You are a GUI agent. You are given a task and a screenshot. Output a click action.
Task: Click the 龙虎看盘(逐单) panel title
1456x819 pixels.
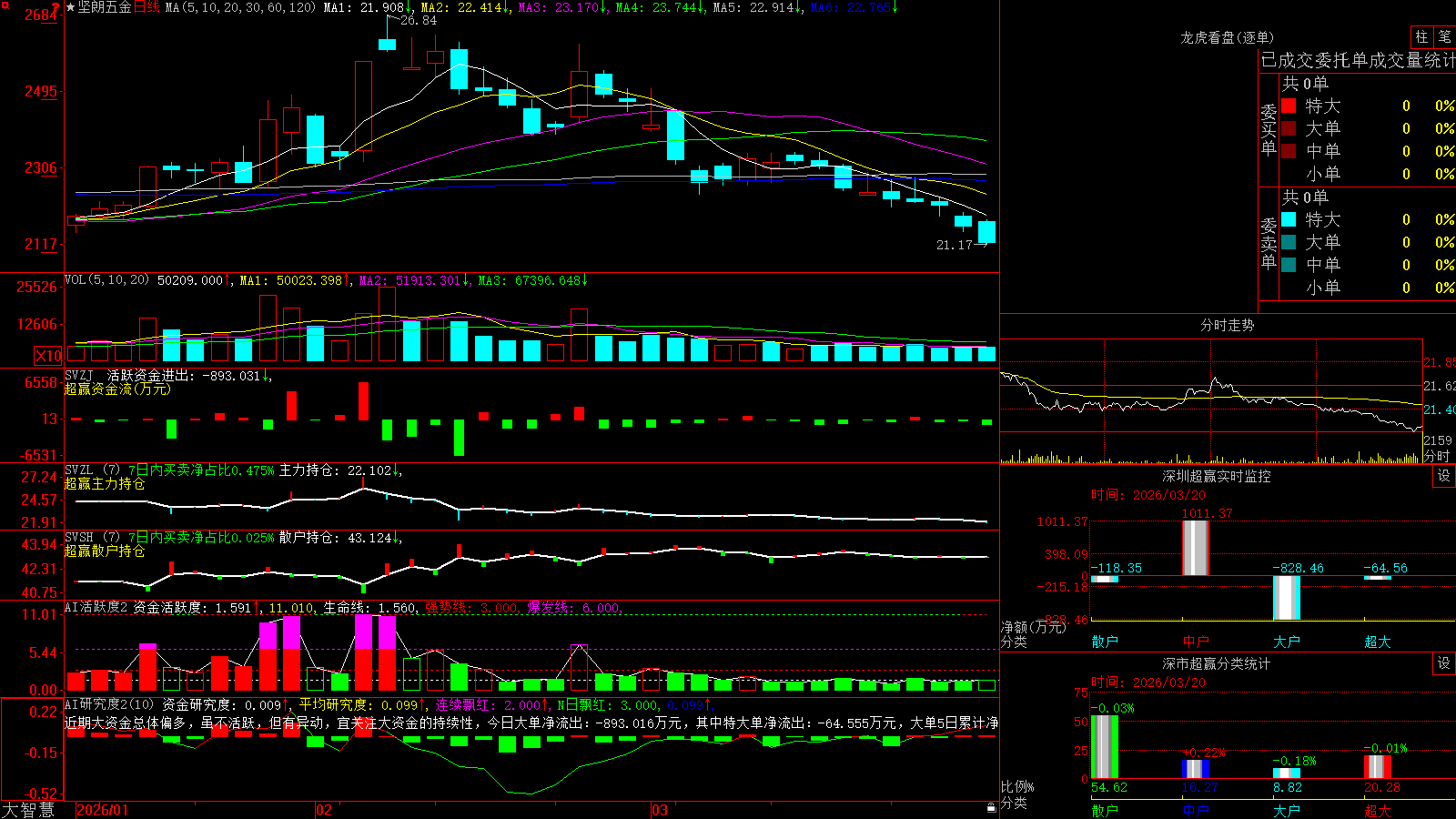[1227, 37]
